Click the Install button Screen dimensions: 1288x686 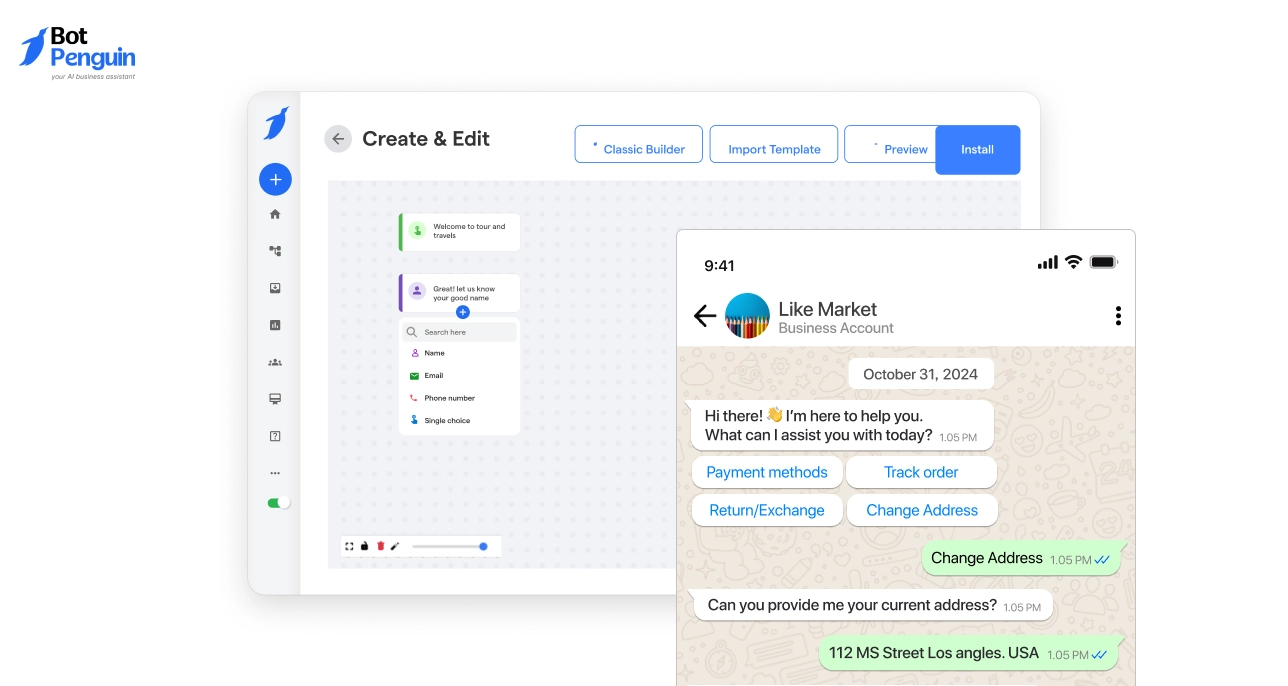point(977,149)
